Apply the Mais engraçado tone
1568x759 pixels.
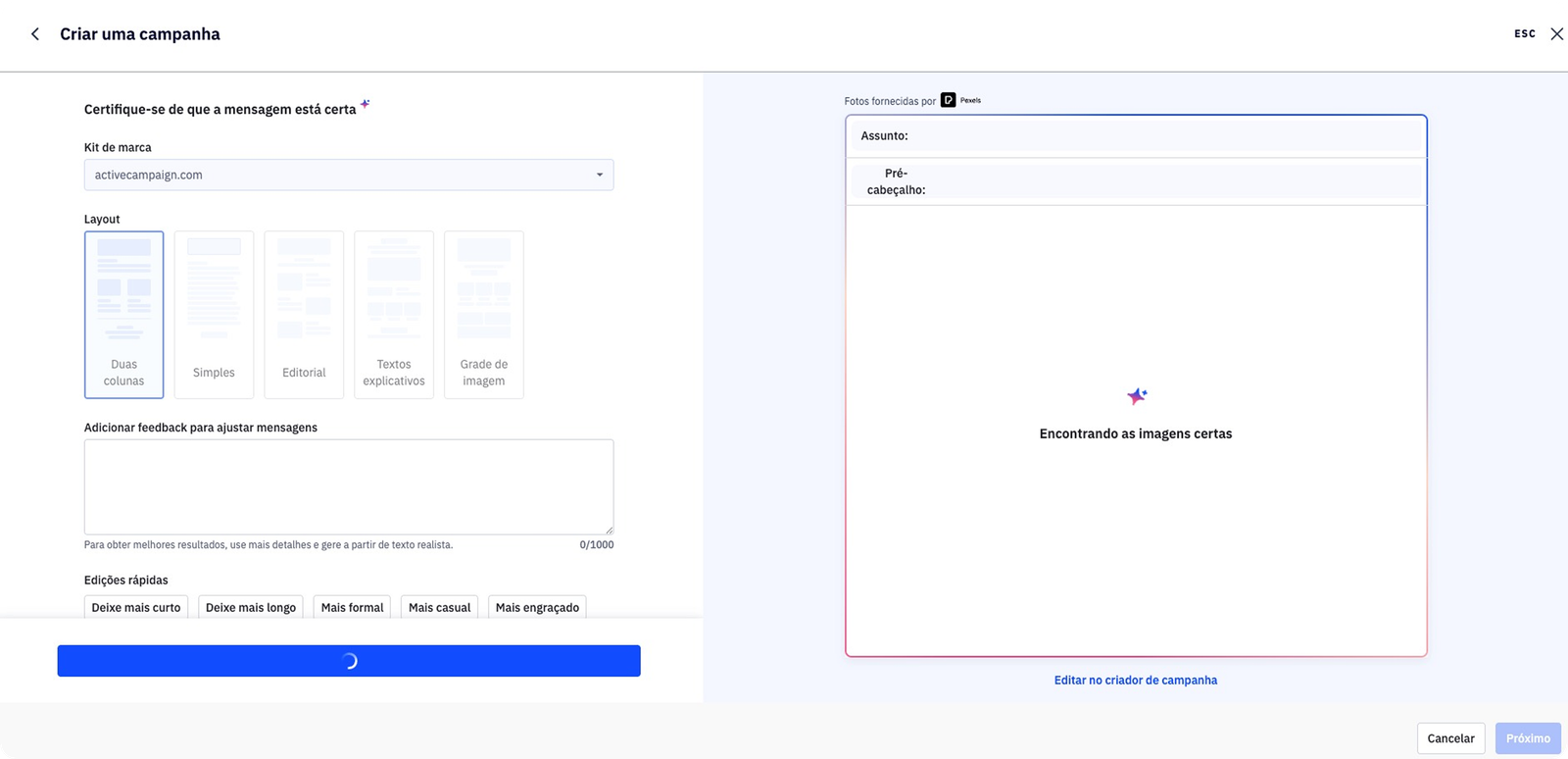pyautogui.click(x=537, y=607)
